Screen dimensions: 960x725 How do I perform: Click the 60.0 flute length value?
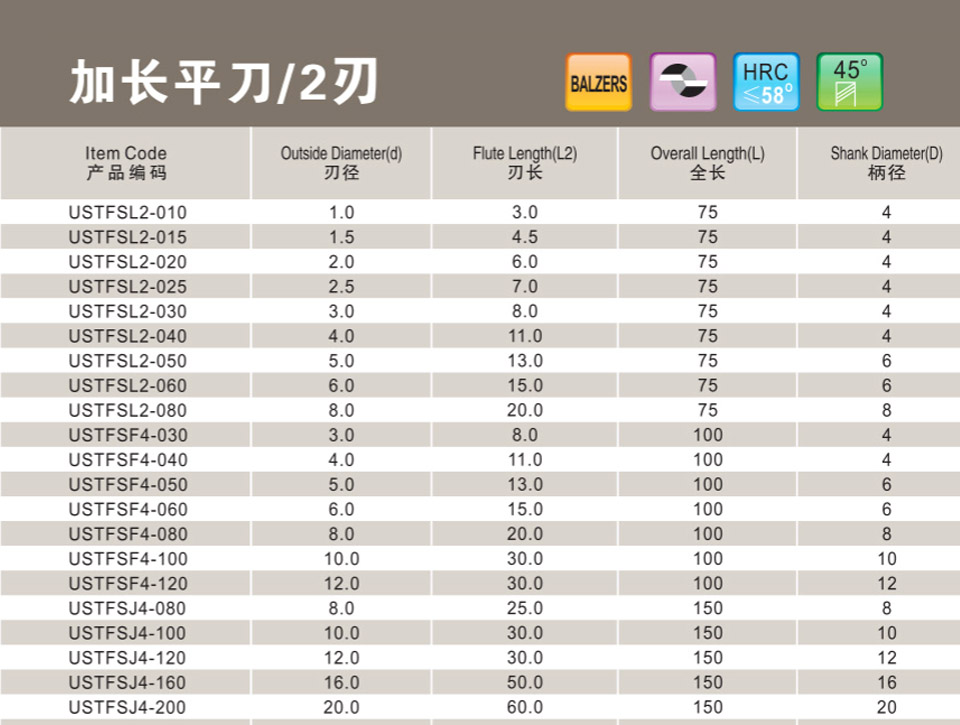point(525,707)
